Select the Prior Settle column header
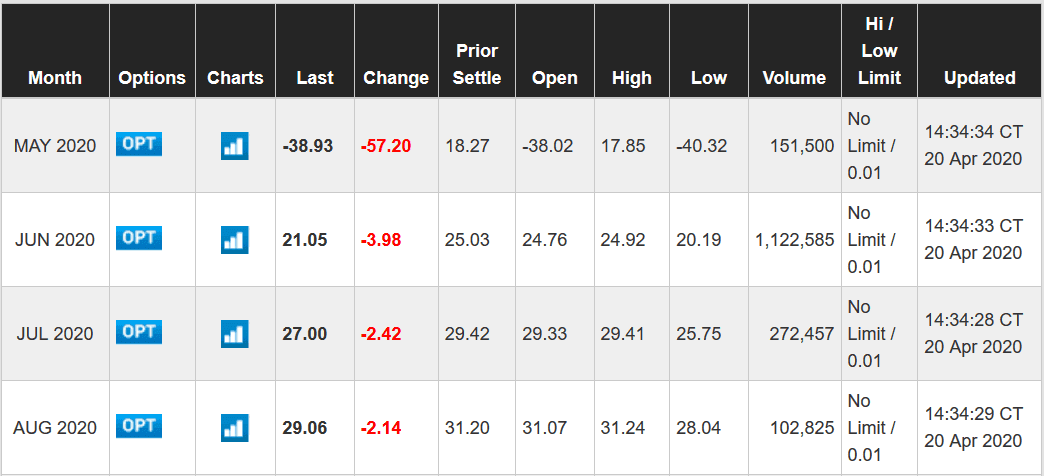Image resolution: width=1044 pixels, height=476 pixels. (477, 64)
